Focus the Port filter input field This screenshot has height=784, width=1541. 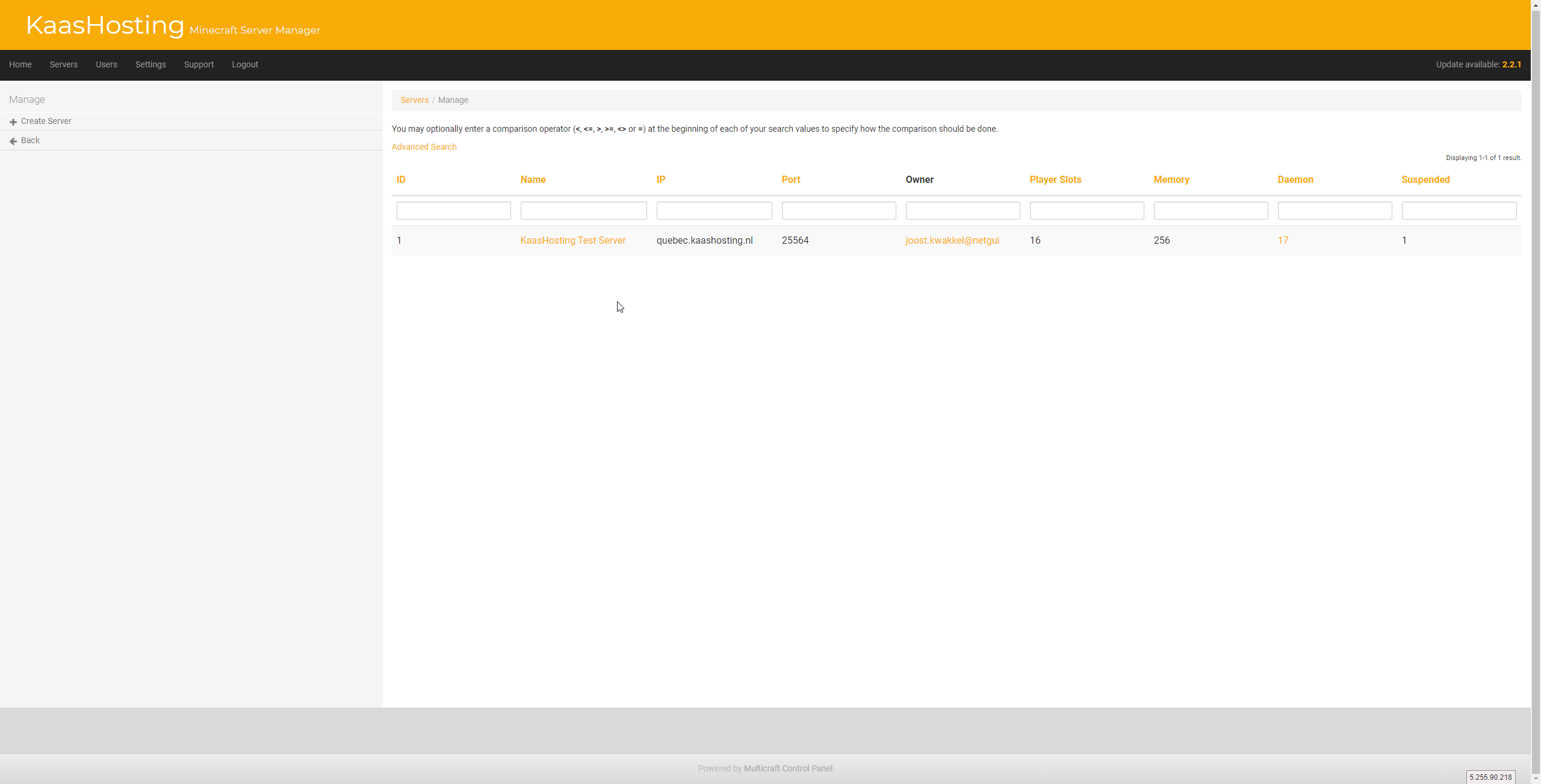tap(839, 211)
